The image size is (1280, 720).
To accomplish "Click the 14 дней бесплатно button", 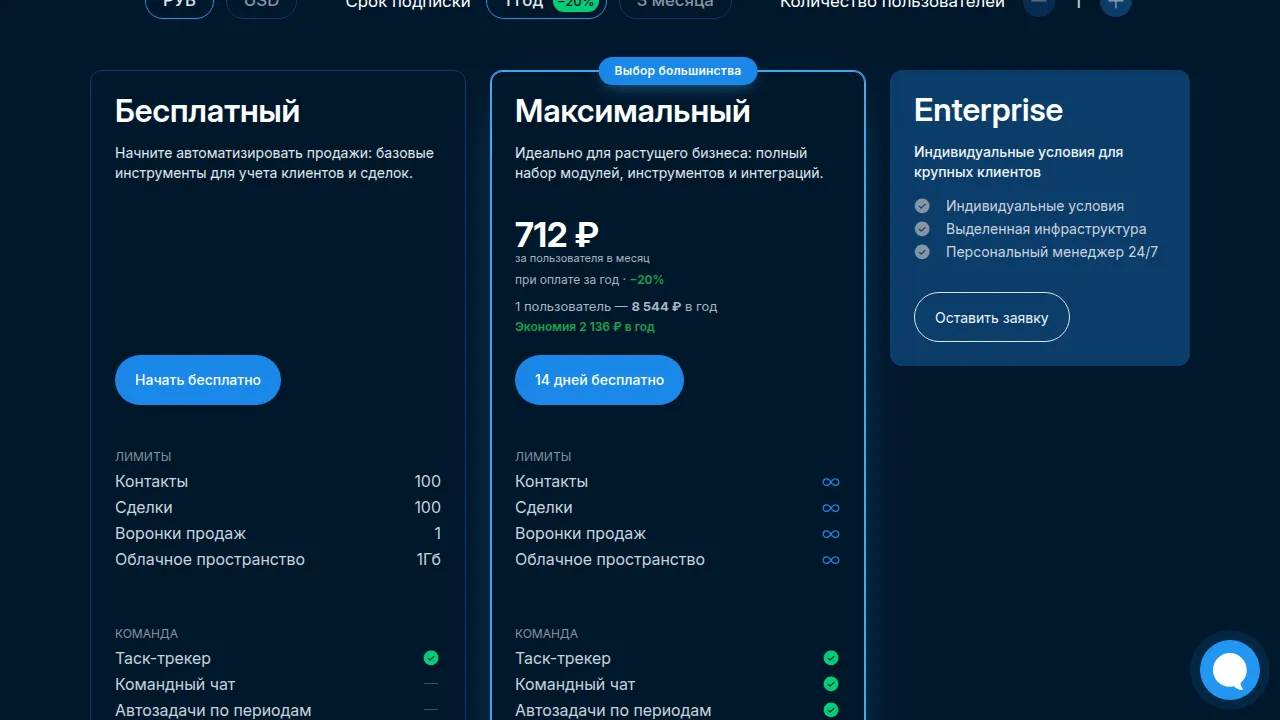I will click(x=599, y=380).
